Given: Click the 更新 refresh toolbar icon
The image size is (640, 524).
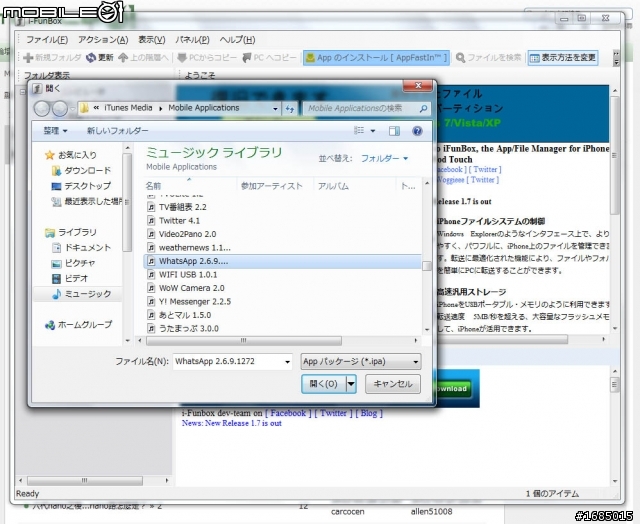Looking at the screenshot, I should (x=91, y=58).
